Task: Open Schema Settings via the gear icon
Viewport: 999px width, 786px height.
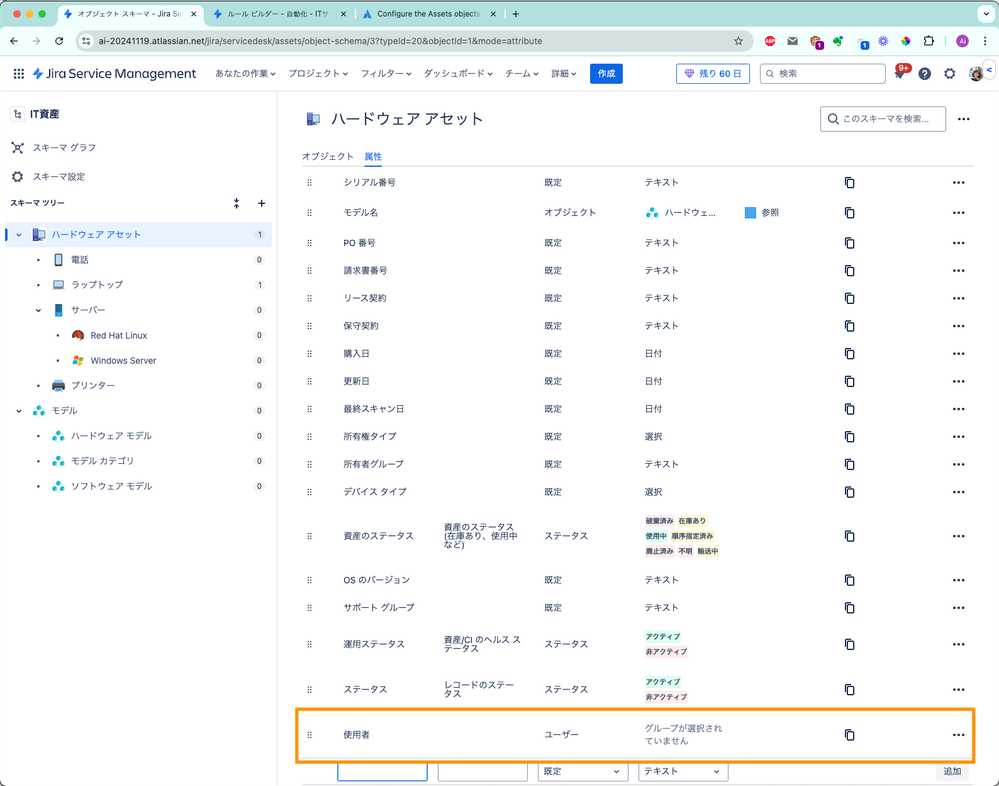Action: coord(16,174)
